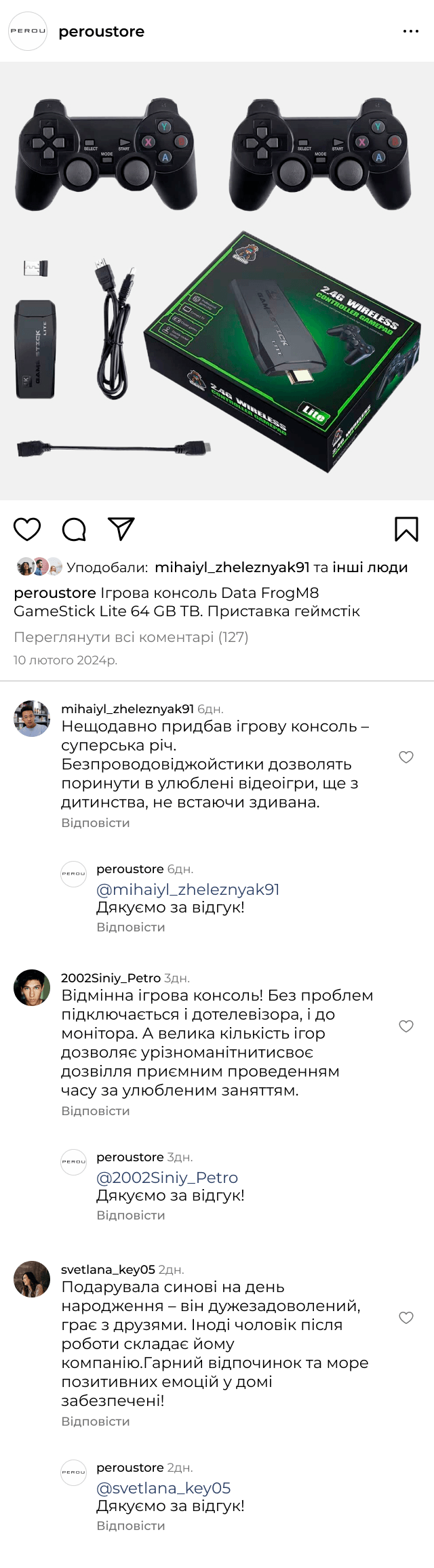The width and height of the screenshot is (434, 1568).
Task: Like svetlana_key05's comment heart
Action: (406, 1318)
